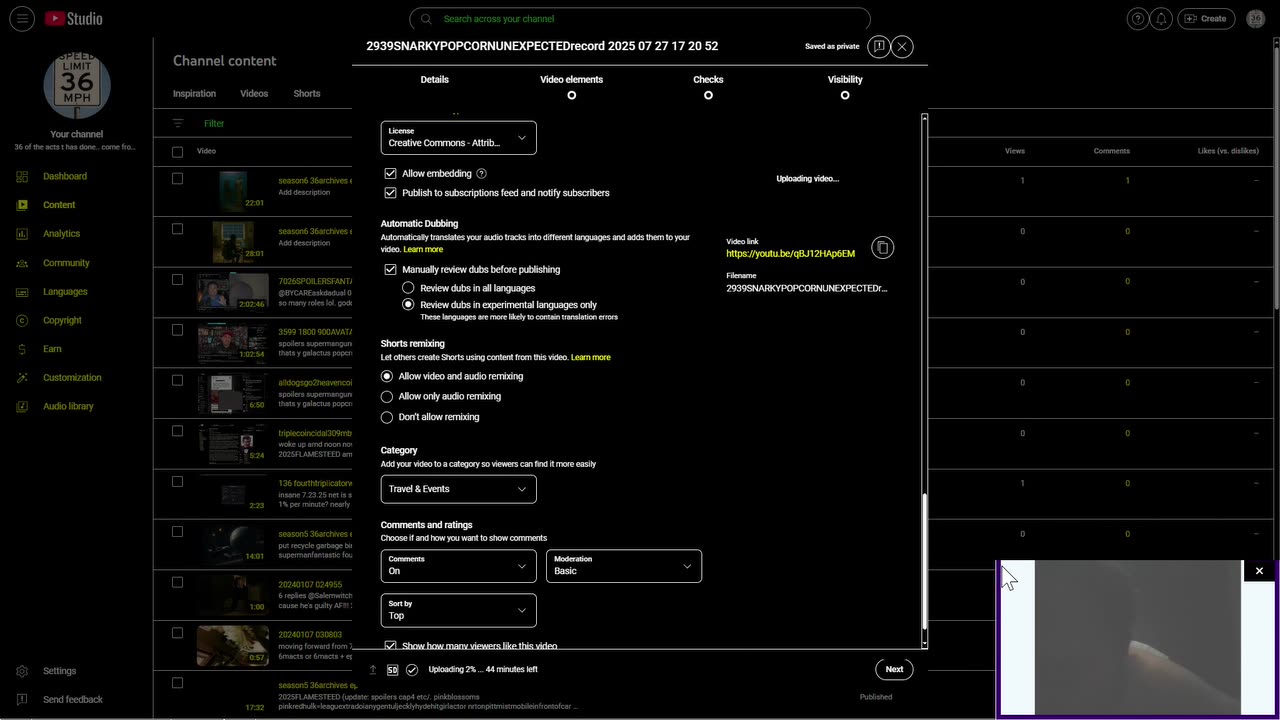Select Allow only audio remixing
The width and height of the screenshot is (1280, 720).
coord(387,397)
